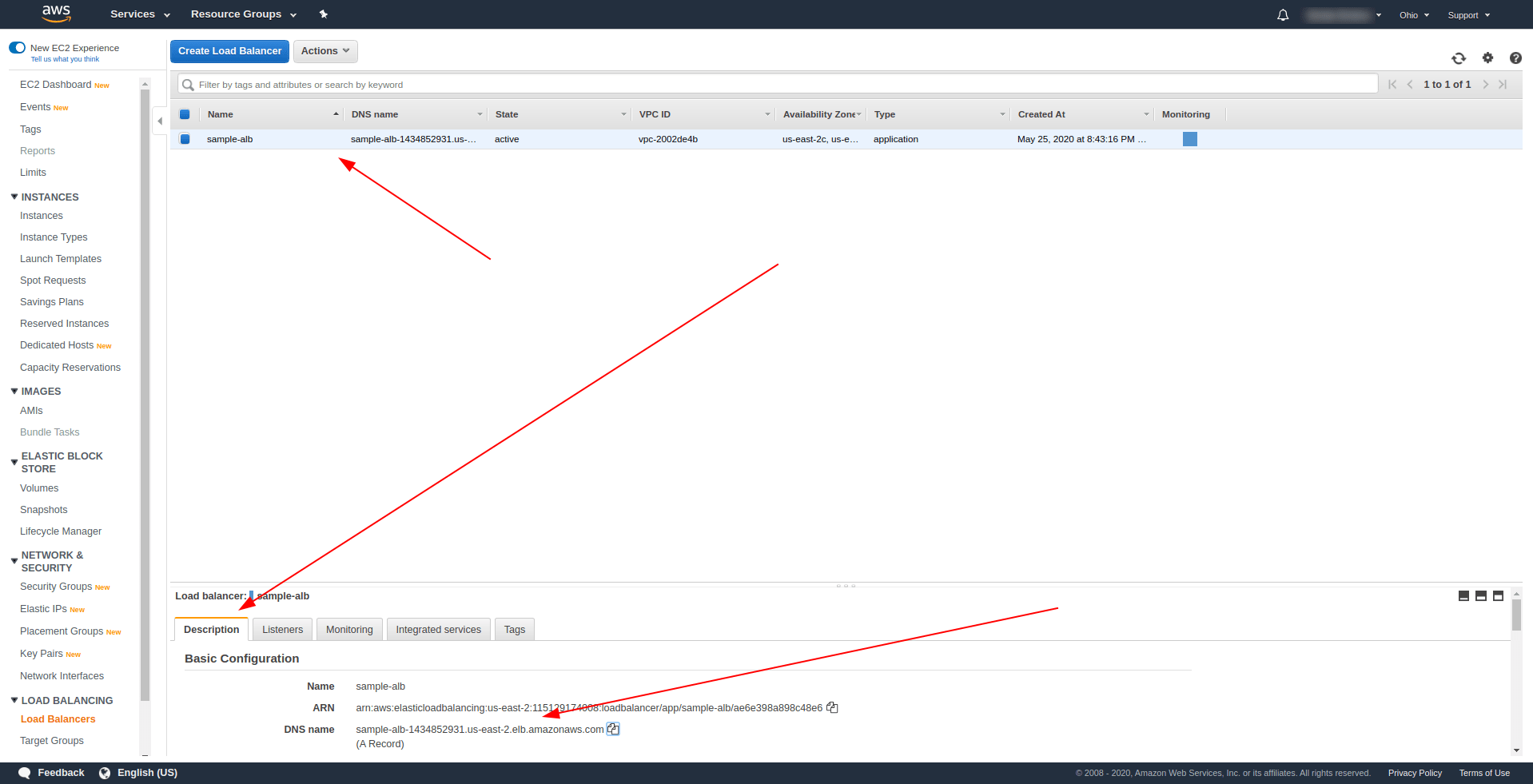Open the Ohio region selector
Screen dimensions: 1533x784
coord(1412,14)
